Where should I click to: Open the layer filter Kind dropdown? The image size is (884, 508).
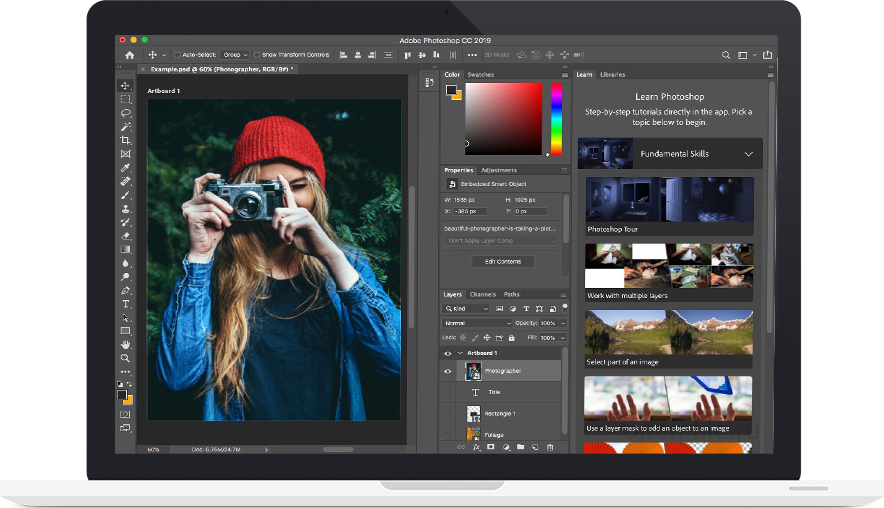click(x=466, y=309)
